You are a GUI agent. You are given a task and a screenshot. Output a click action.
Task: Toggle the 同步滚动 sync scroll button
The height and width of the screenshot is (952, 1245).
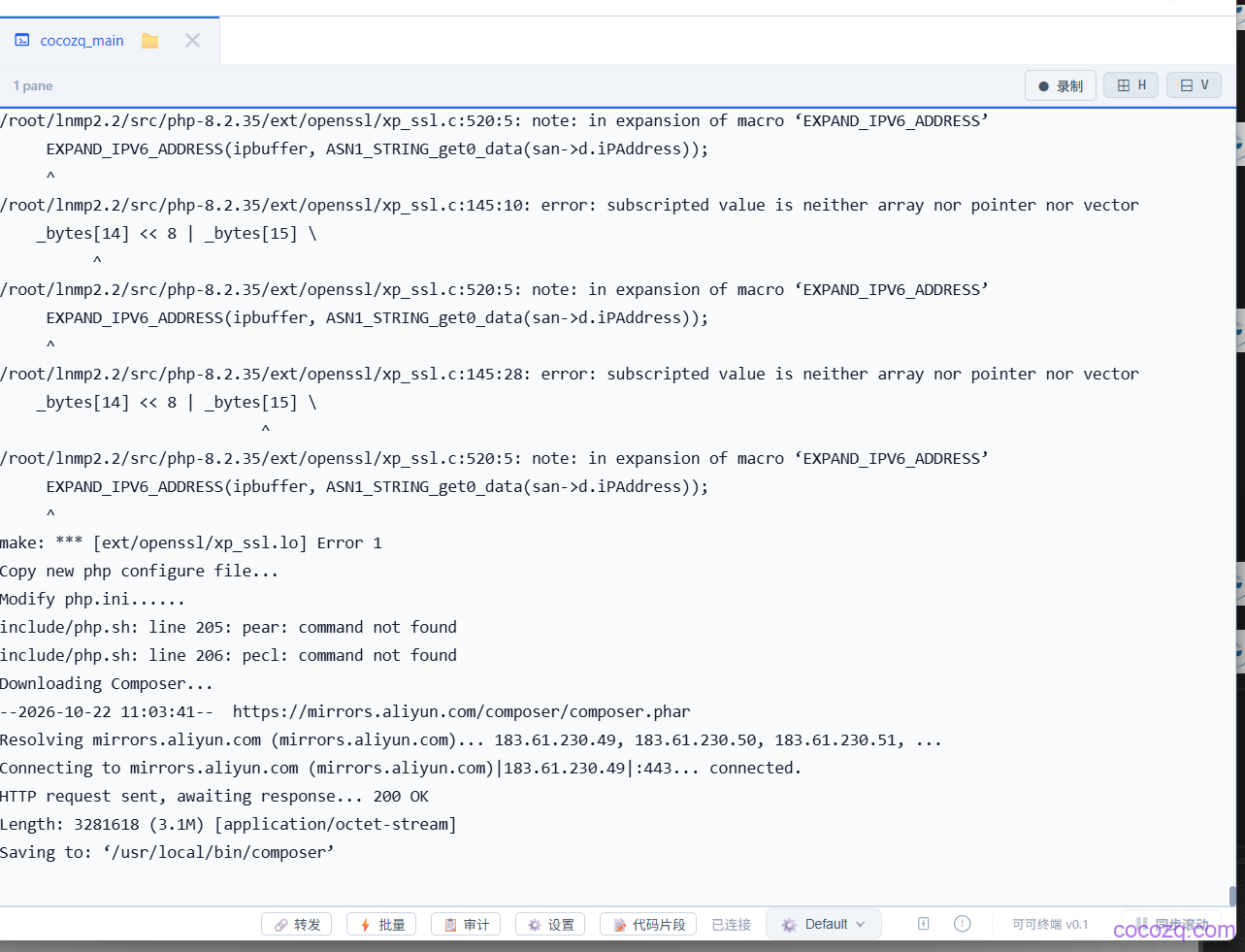tap(1172, 925)
